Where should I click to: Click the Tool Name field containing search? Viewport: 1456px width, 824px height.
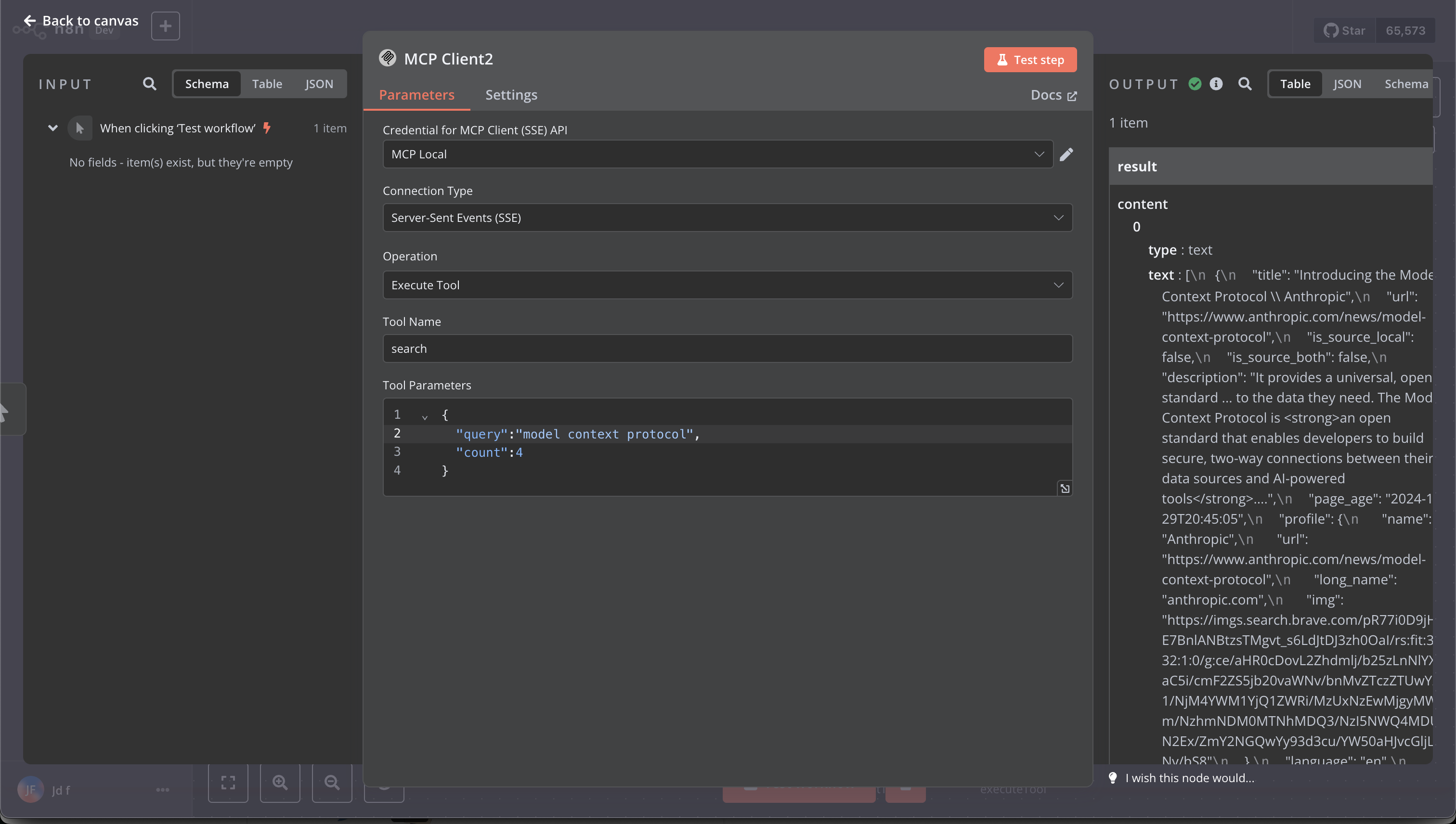[x=727, y=348]
